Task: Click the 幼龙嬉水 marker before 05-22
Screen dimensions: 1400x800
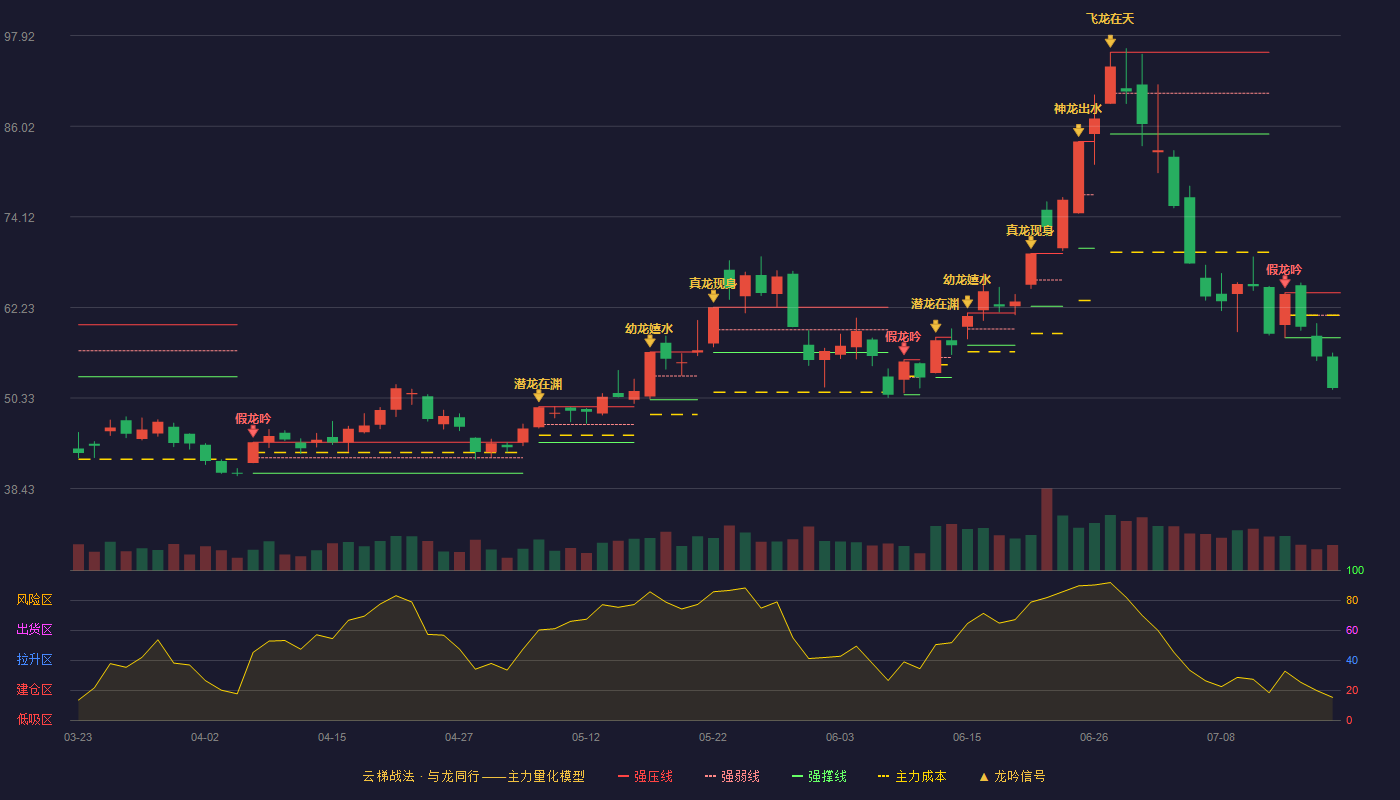Action: (650, 341)
